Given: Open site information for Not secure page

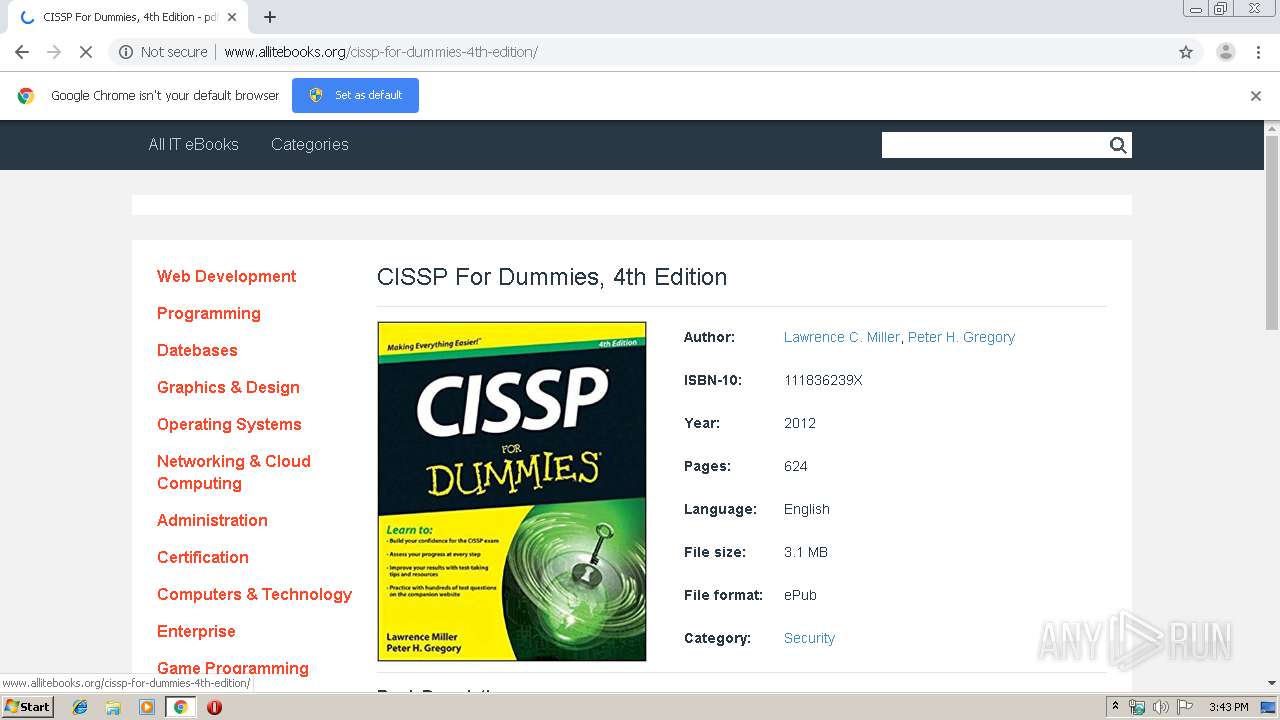Looking at the screenshot, I should (x=163, y=52).
